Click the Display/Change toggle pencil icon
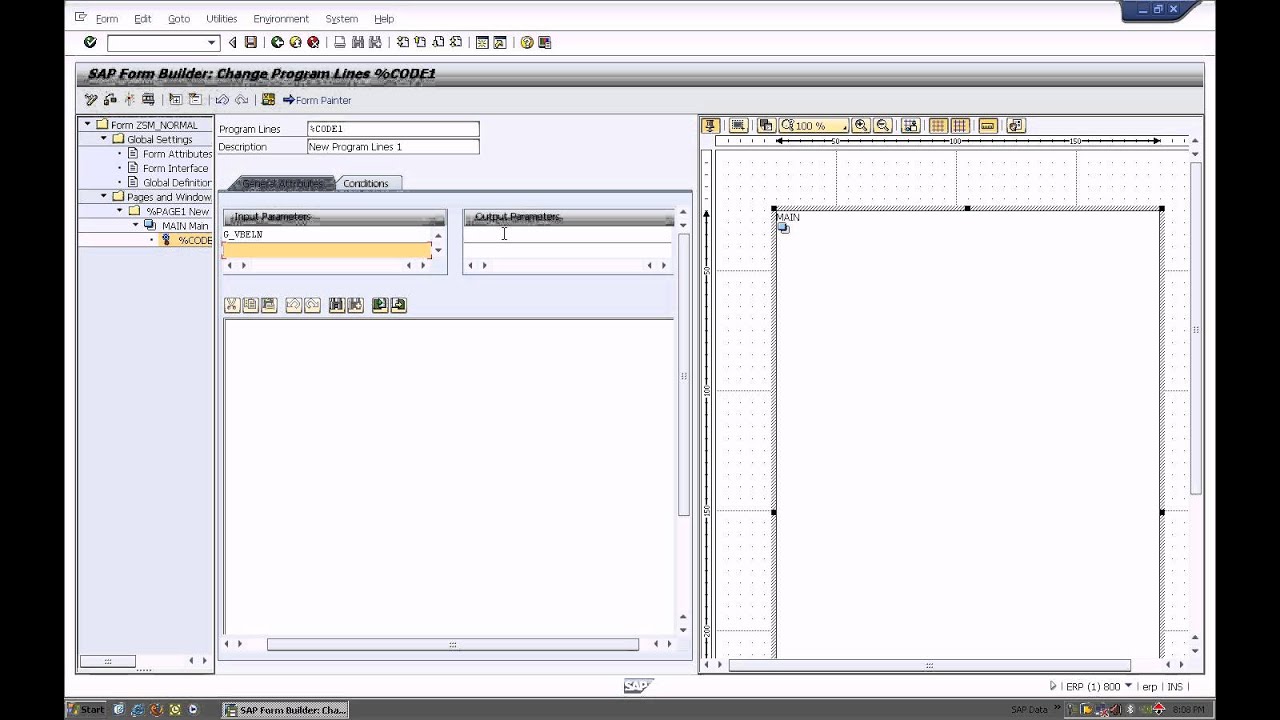The image size is (1280, 720). tap(91, 99)
